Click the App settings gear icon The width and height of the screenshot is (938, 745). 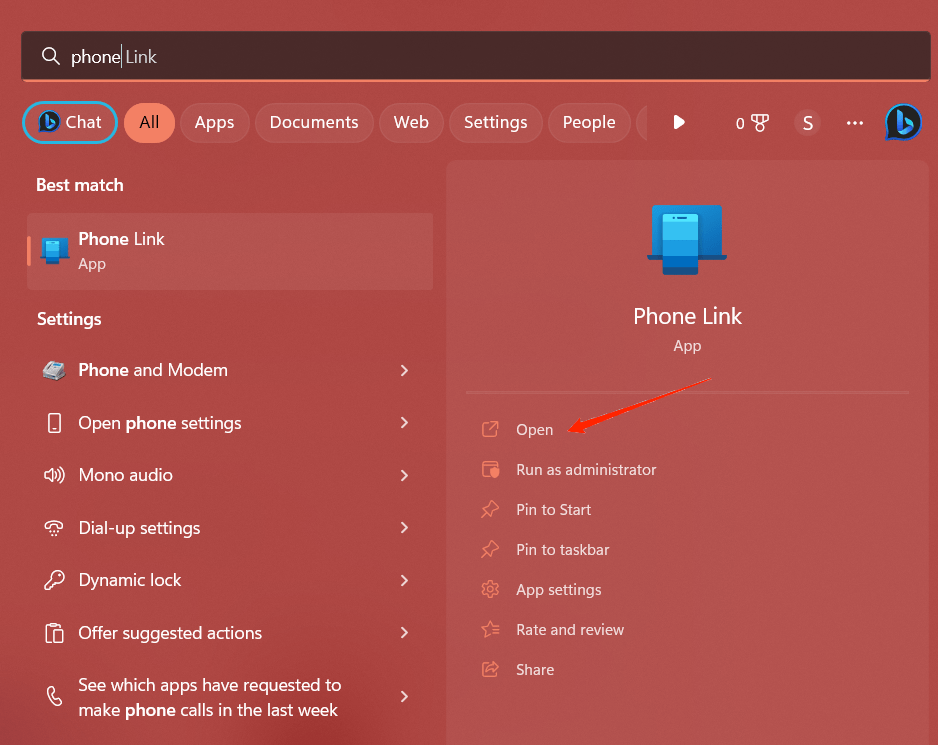click(490, 589)
